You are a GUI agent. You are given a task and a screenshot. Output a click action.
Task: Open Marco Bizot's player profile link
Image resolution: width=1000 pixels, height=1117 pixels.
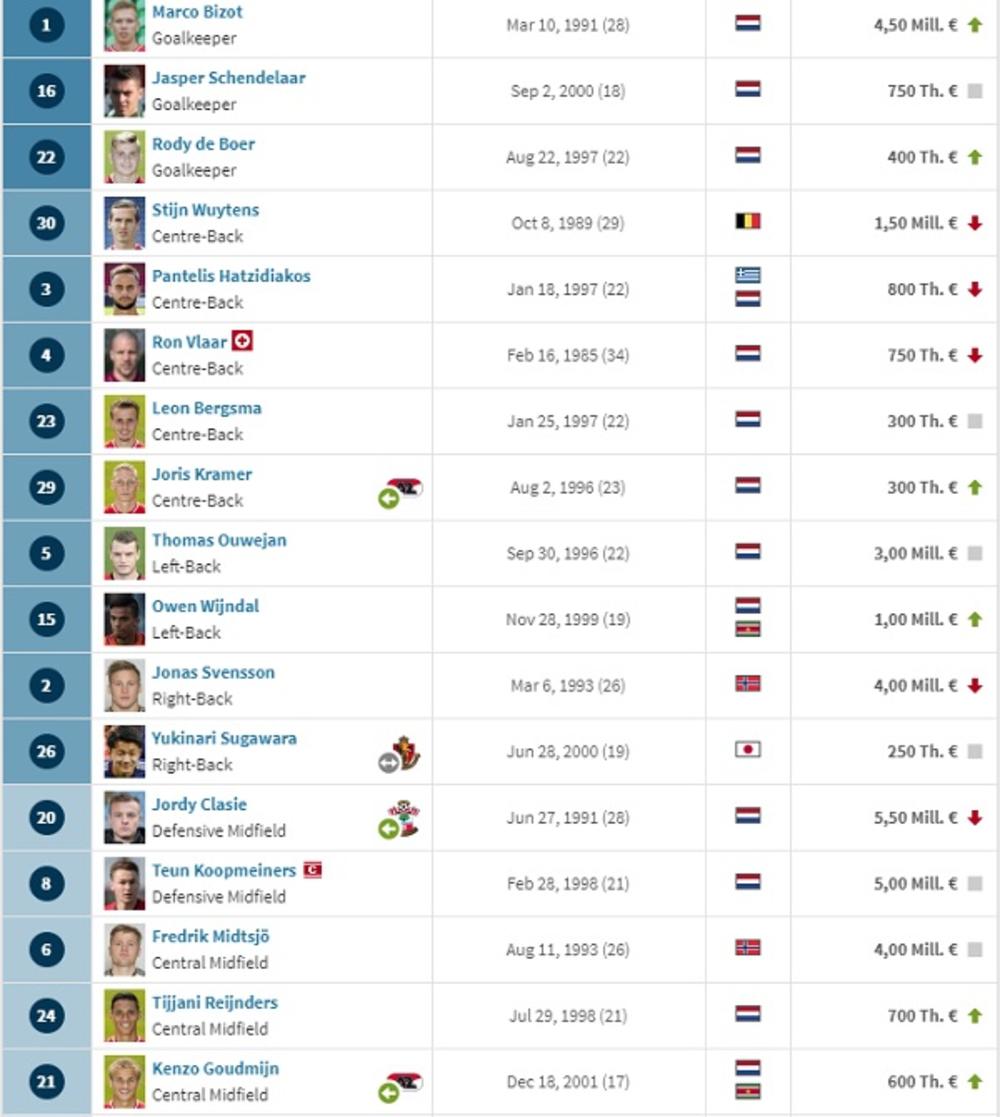tap(197, 12)
